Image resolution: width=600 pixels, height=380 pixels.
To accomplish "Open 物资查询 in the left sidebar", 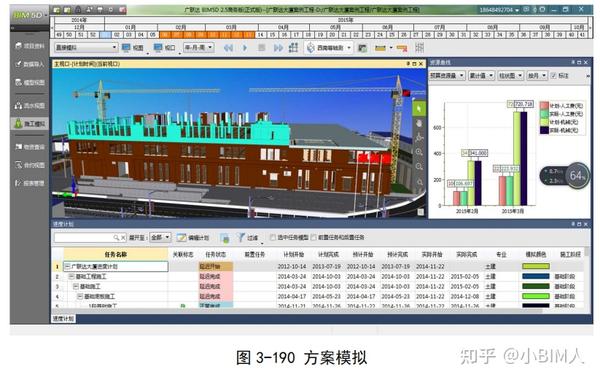I will point(30,147).
